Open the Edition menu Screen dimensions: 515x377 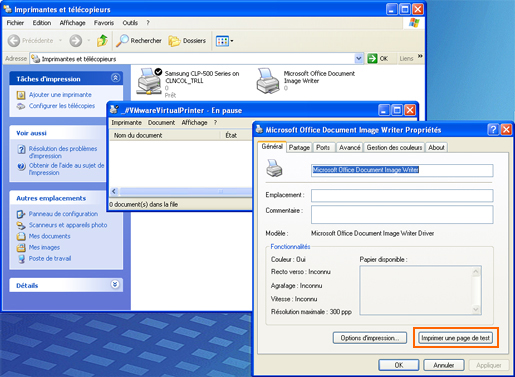point(42,23)
